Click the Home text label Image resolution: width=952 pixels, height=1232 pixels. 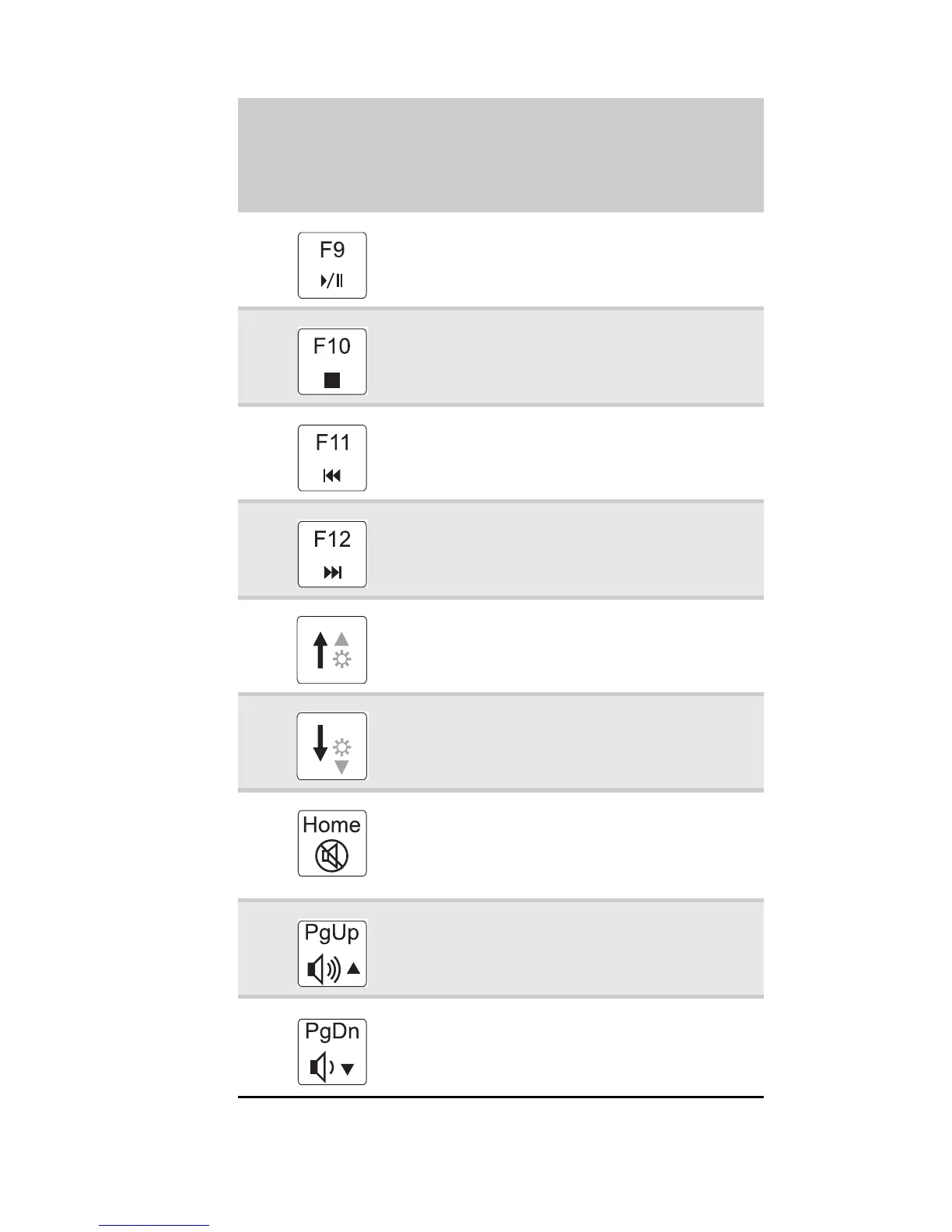click(x=332, y=824)
